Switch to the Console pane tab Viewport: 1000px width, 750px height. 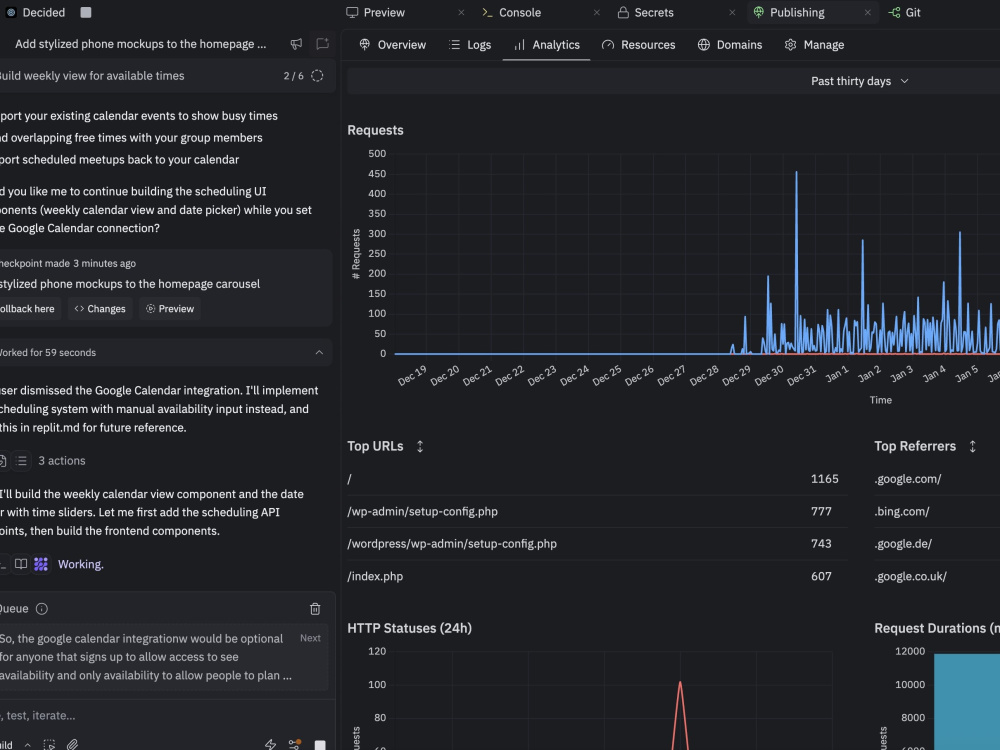click(520, 12)
